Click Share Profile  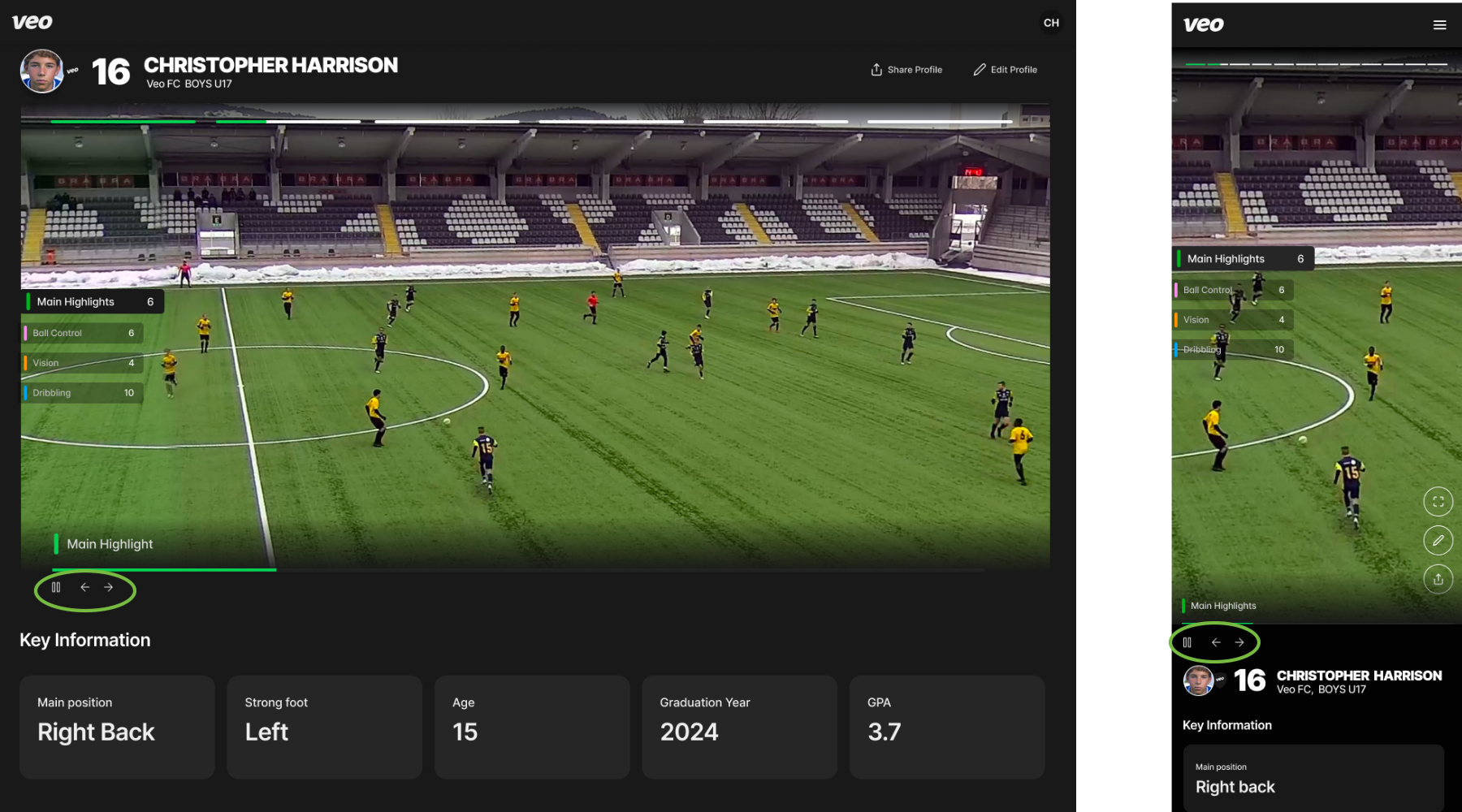click(x=906, y=70)
